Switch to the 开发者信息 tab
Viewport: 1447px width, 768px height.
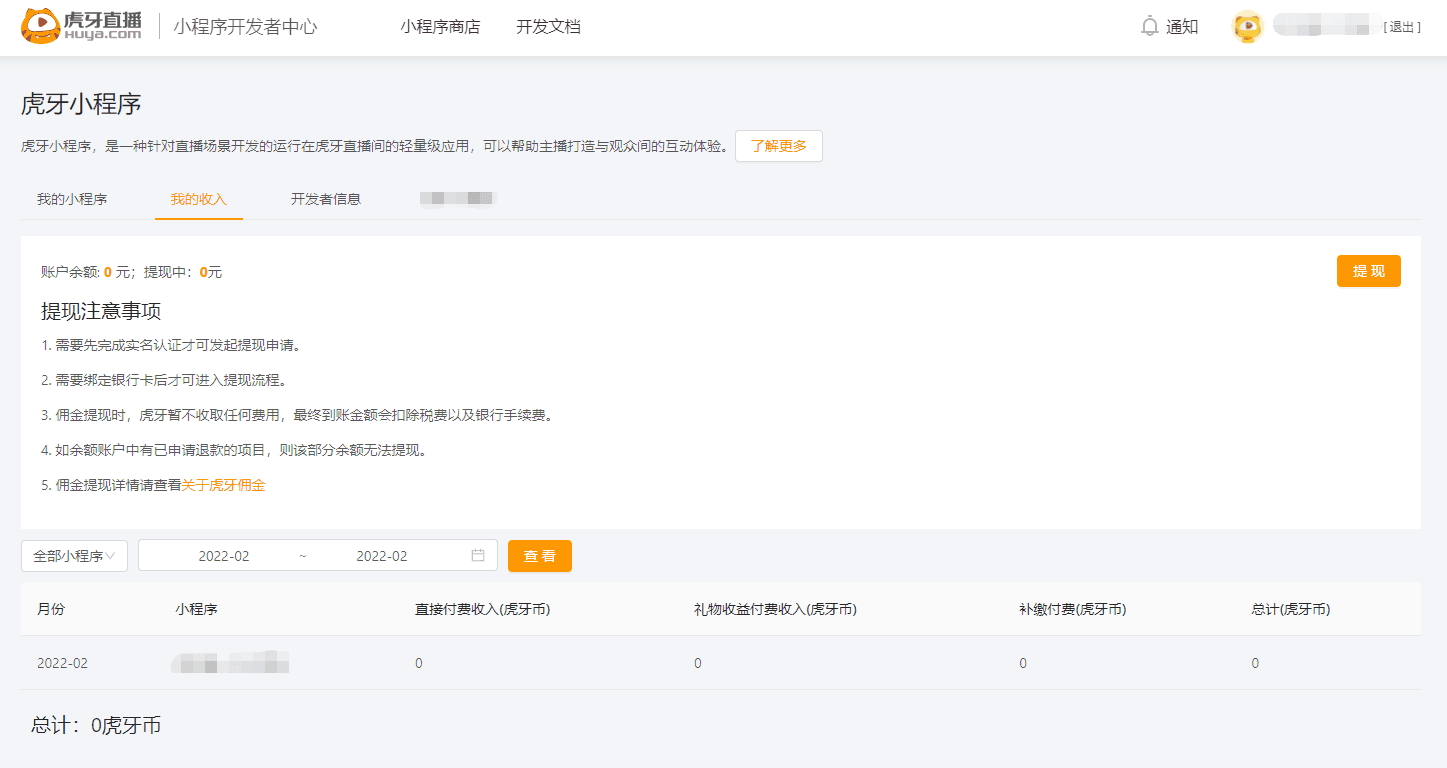coord(326,199)
